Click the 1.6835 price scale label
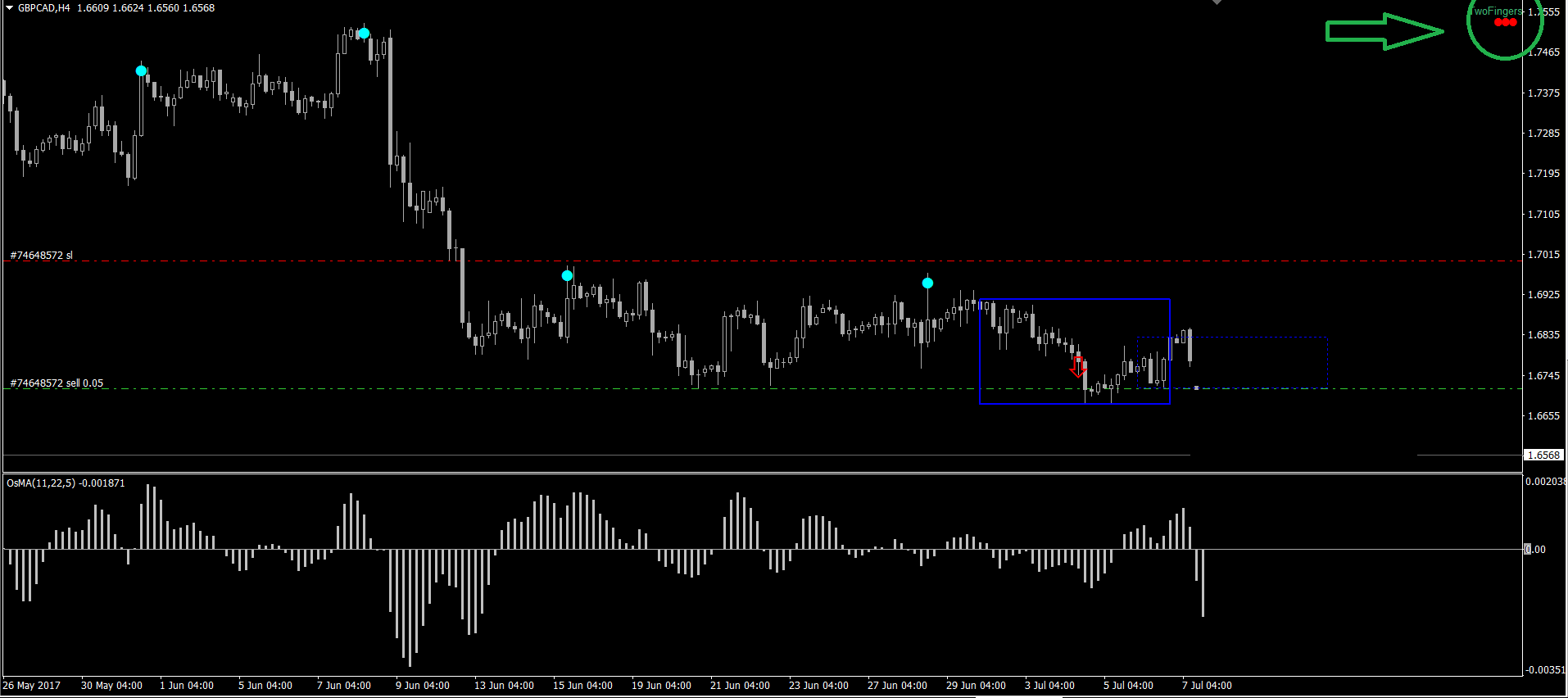The height and width of the screenshot is (698, 1568). [1543, 335]
